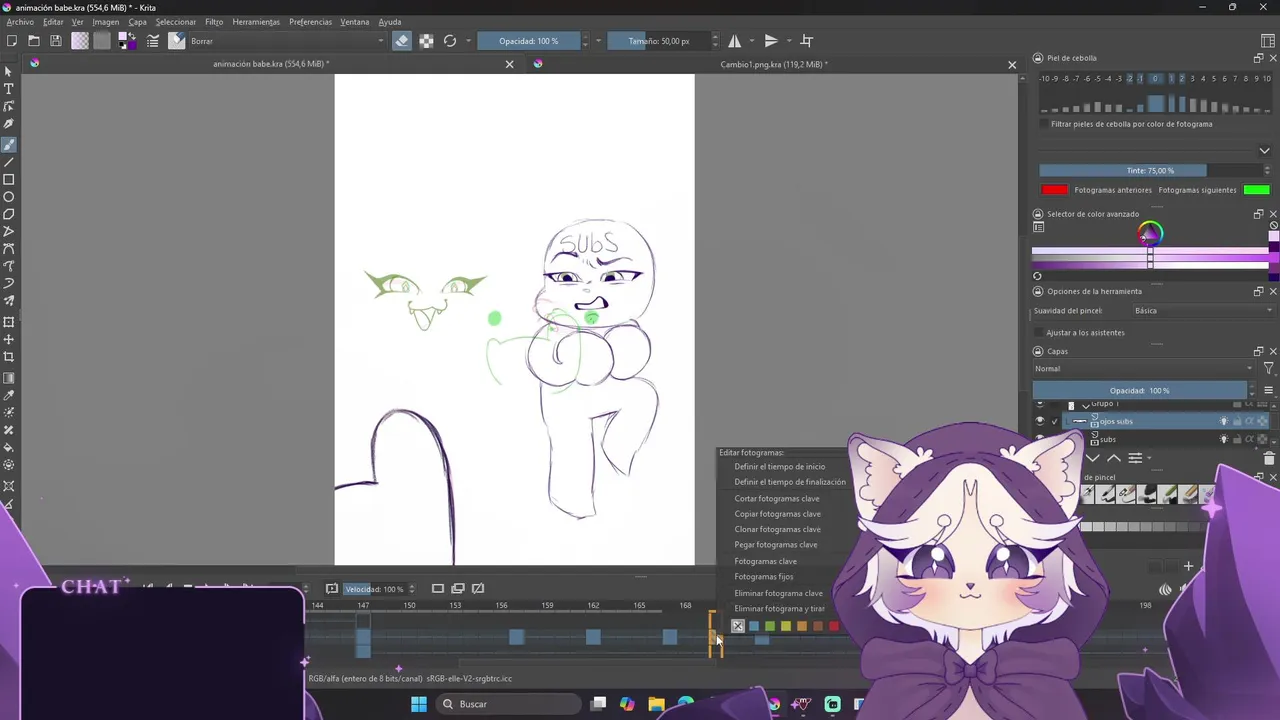This screenshot has height=720, width=1280.
Task: Toggle onion skin frame 0 in Piel de cebolla
Action: pyautogui.click(x=1155, y=78)
